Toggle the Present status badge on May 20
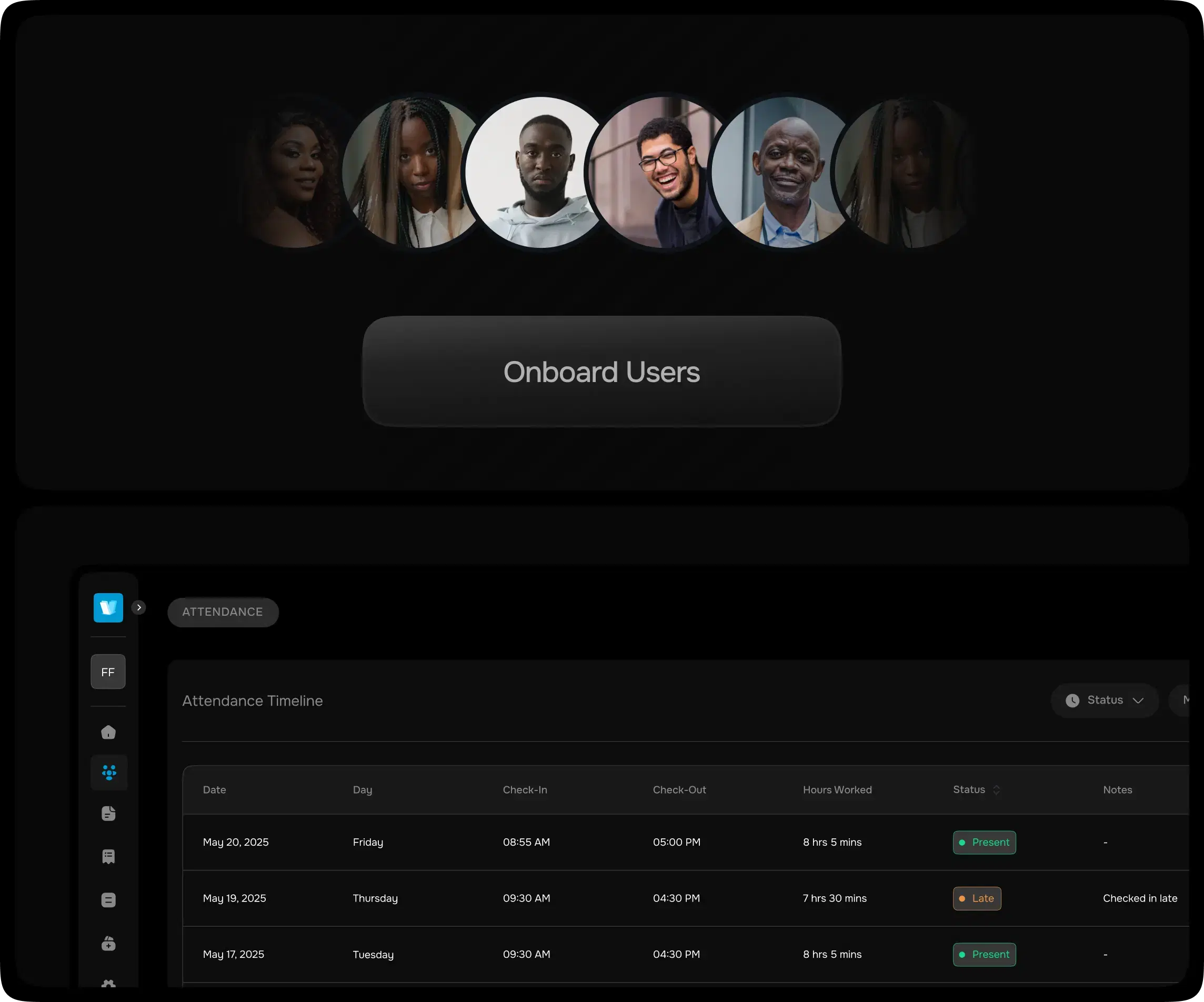1204x1002 pixels. (984, 842)
